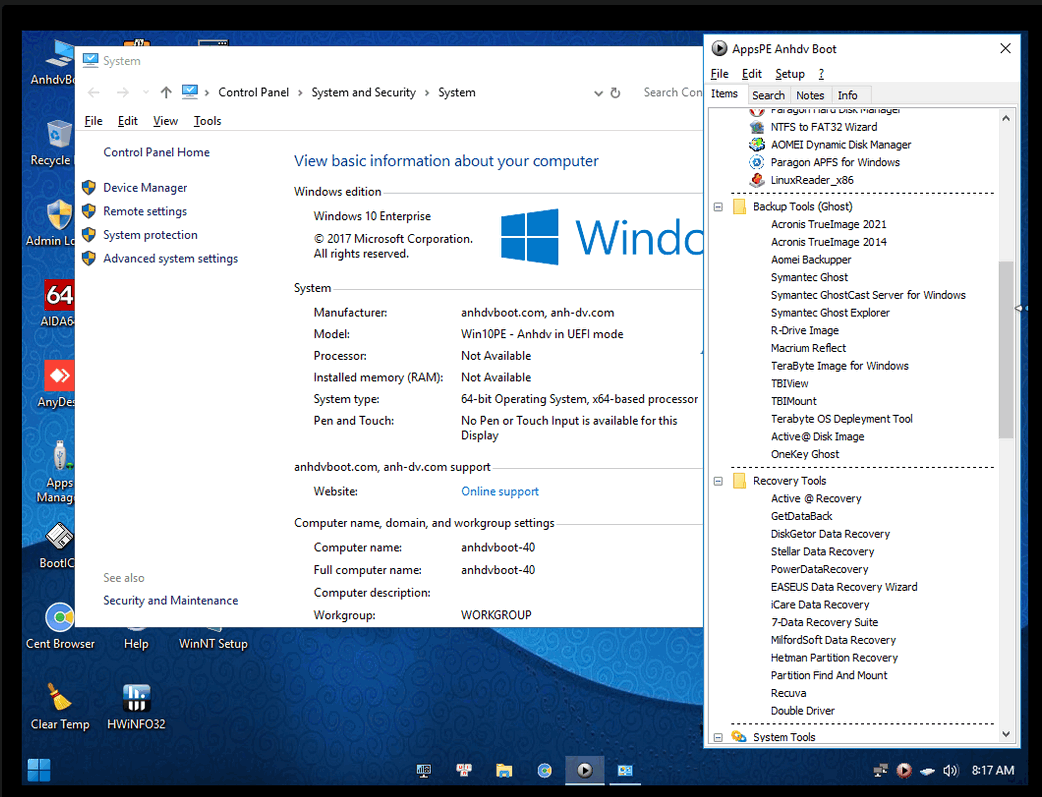
Task: Launch HWiNFO32 from the desktop
Action: click(x=136, y=707)
